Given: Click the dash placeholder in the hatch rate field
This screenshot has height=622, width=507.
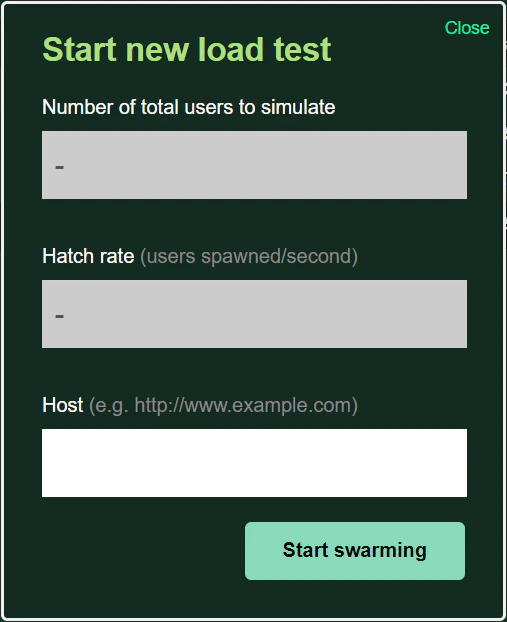Looking at the screenshot, I should (x=60, y=317).
